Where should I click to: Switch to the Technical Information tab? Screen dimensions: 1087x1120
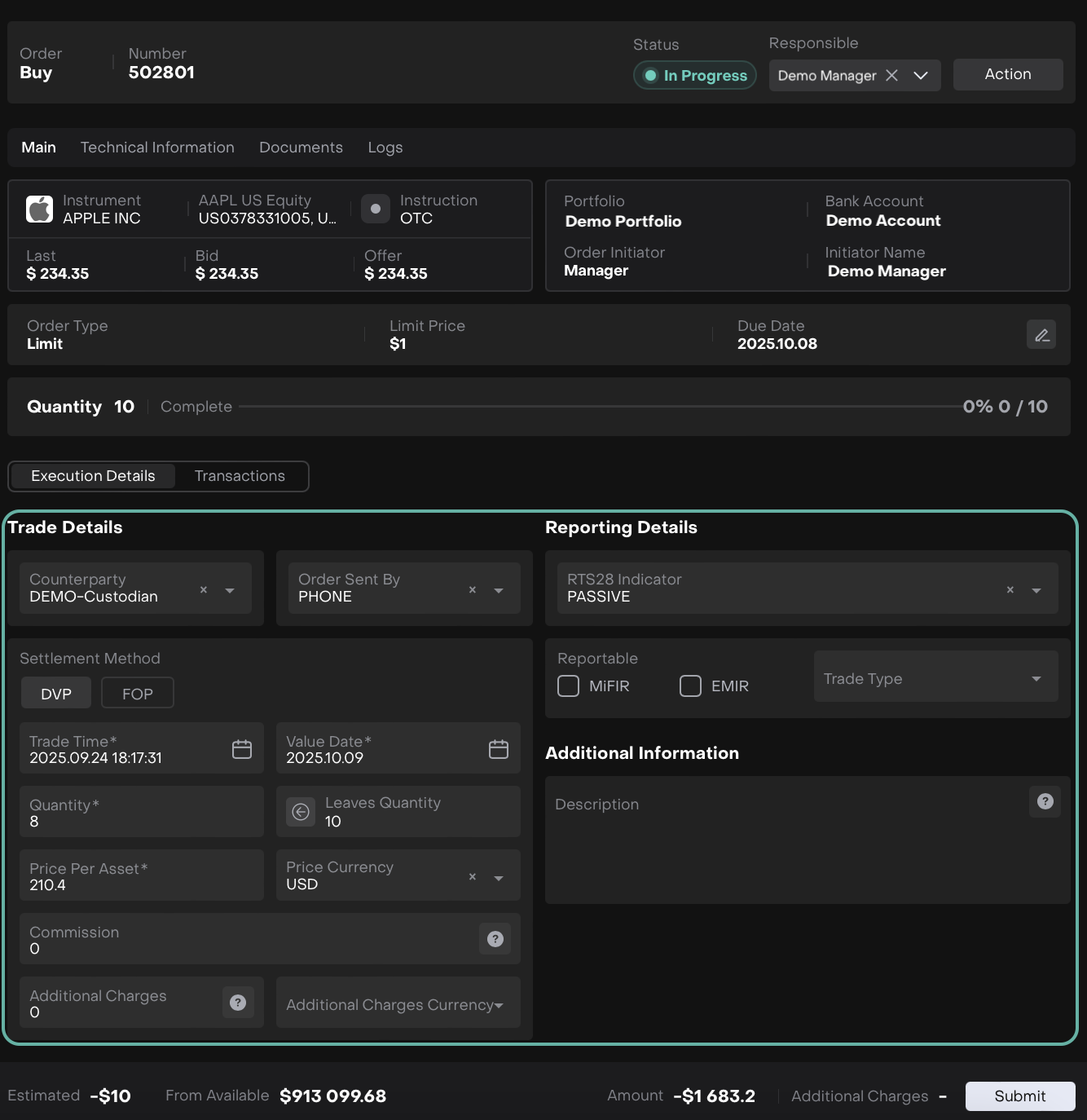pos(157,148)
